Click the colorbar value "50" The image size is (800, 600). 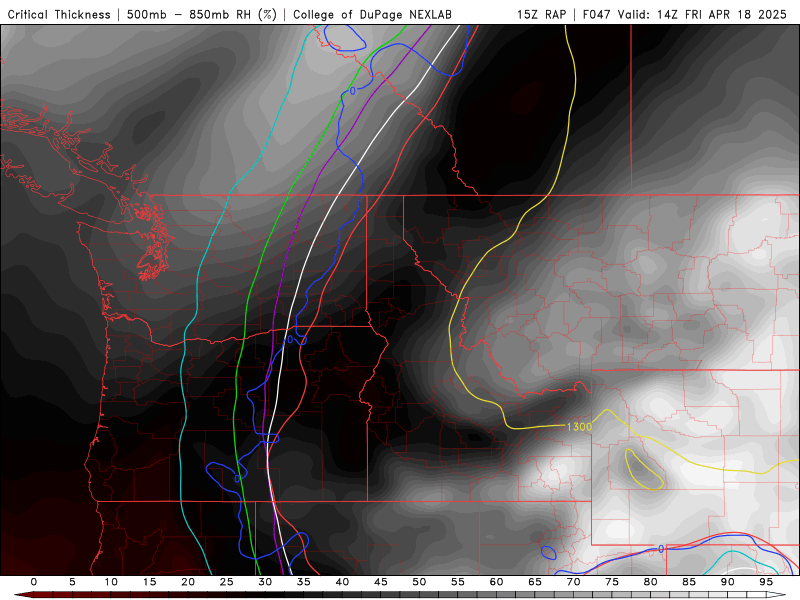pyautogui.click(x=419, y=582)
